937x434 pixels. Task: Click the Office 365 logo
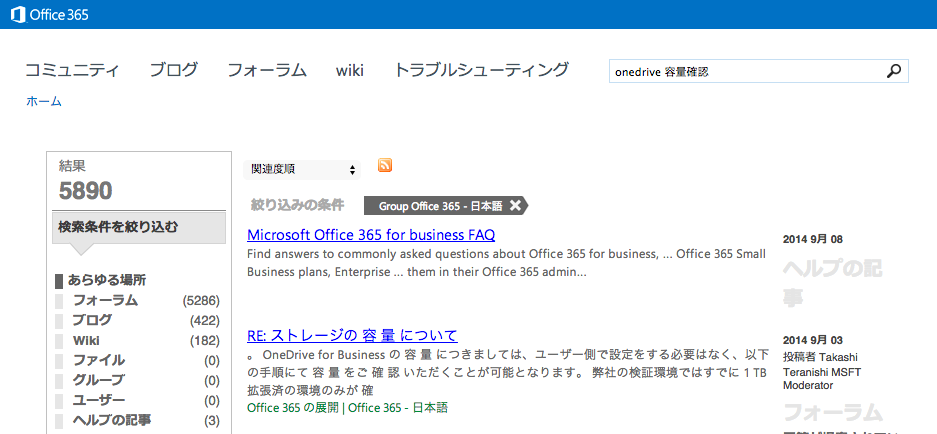(50, 14)
